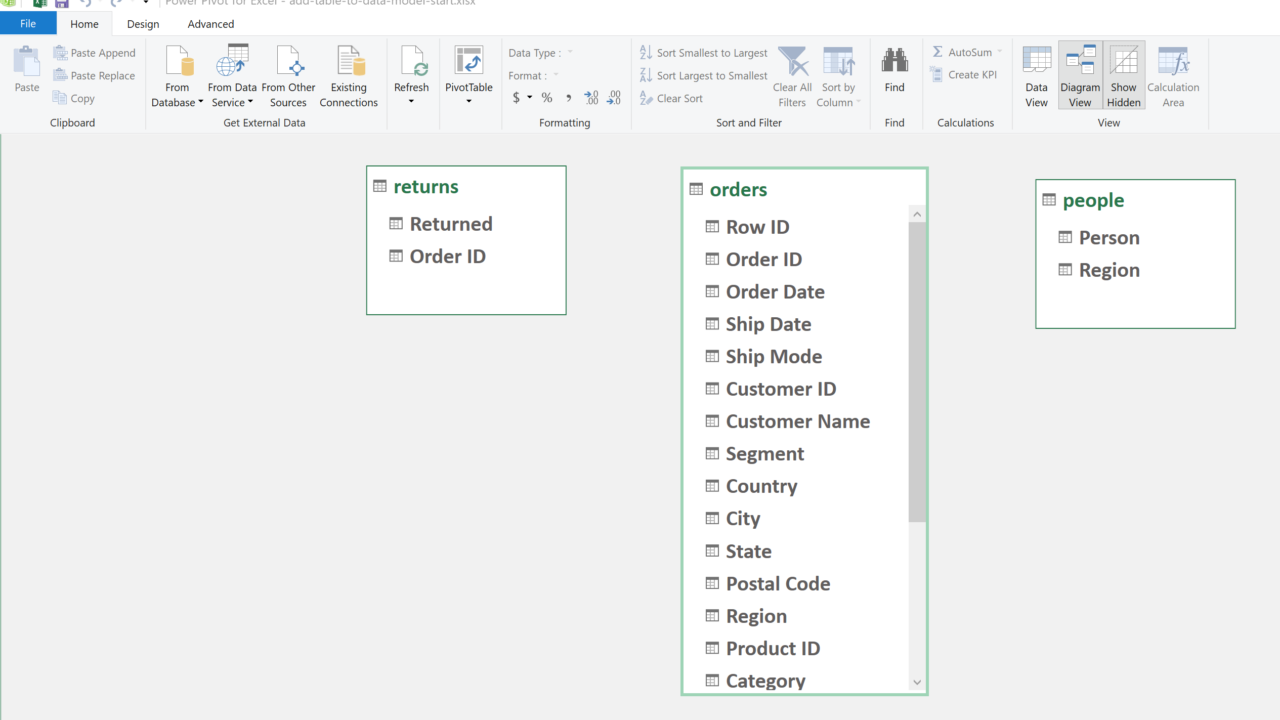Screen dimensions: 1280x720
Task: Click Sort Smallest to Largest
Action: (704, 53)
